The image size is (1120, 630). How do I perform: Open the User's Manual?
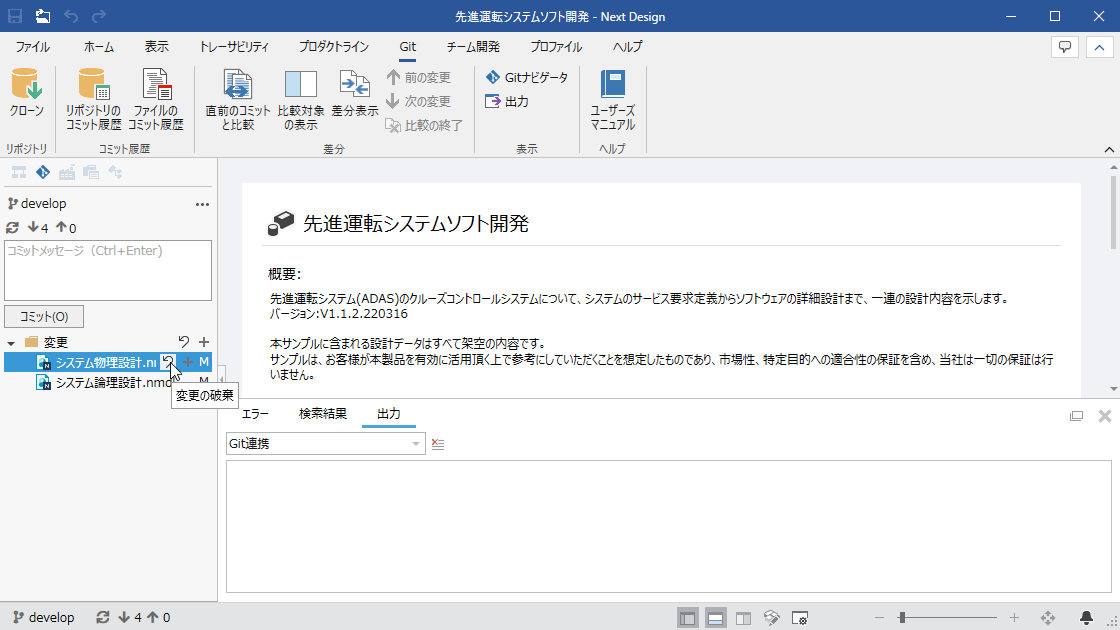tap(612, 100)
